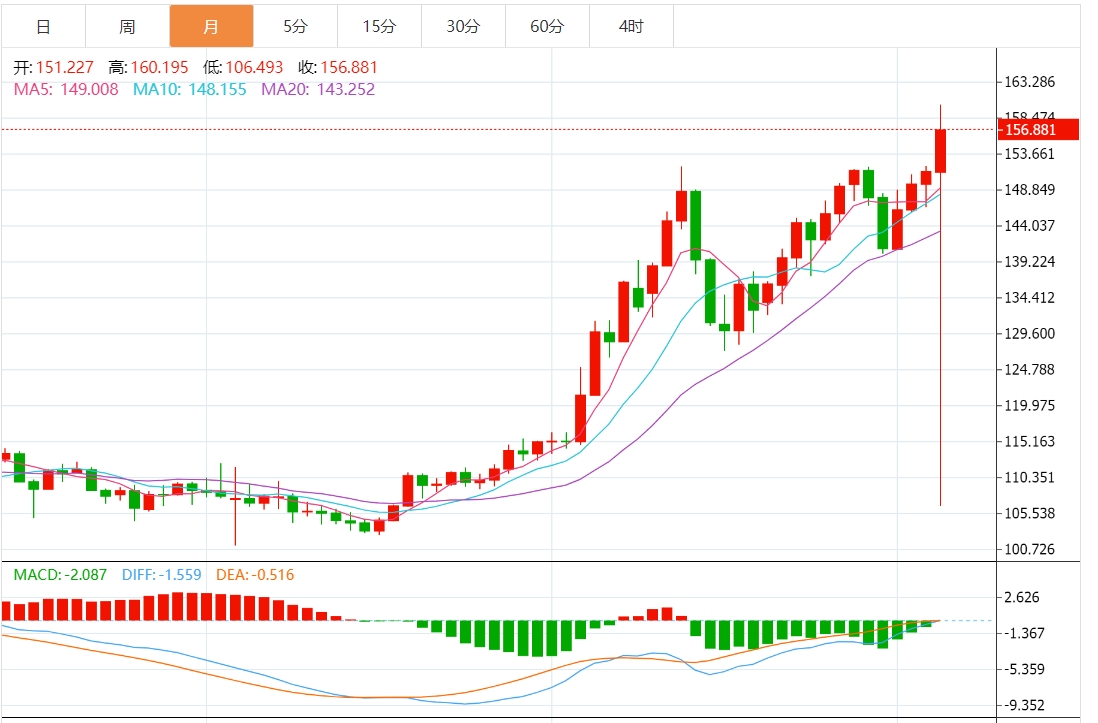1098x723 pixels.
Task: Select the 周 weekly chart tab
Action: coord(127,27)
